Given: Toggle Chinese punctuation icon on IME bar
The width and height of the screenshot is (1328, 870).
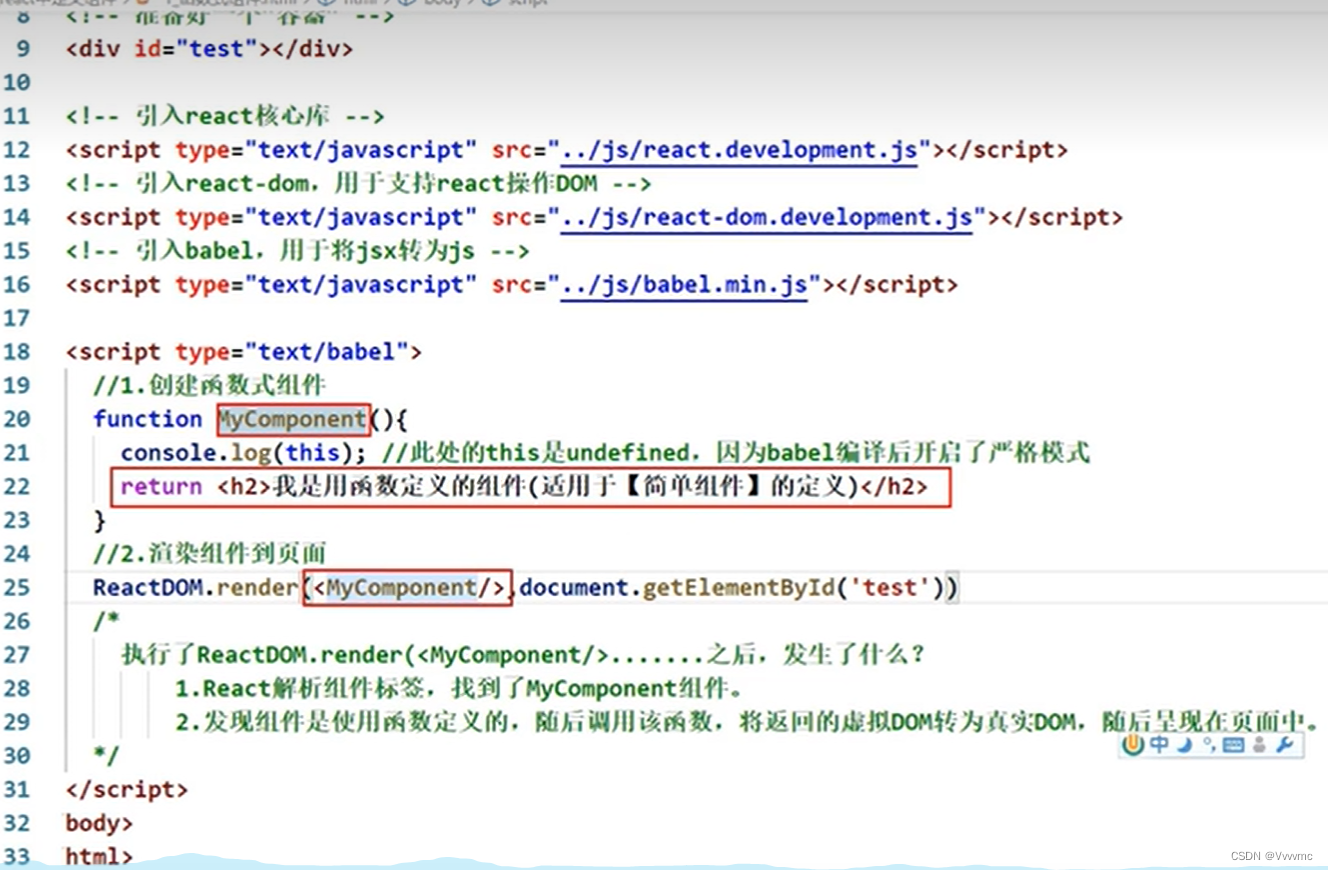Looking at the screenshot, I should pos(1208,745).
